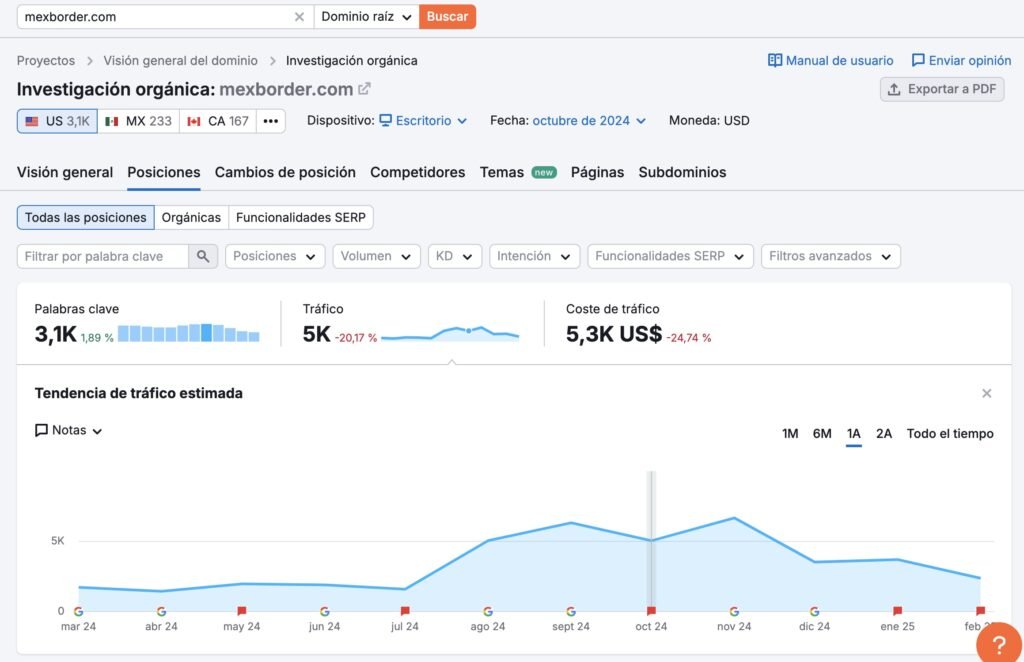Switch to Subdominios tab

pos(682,172)
